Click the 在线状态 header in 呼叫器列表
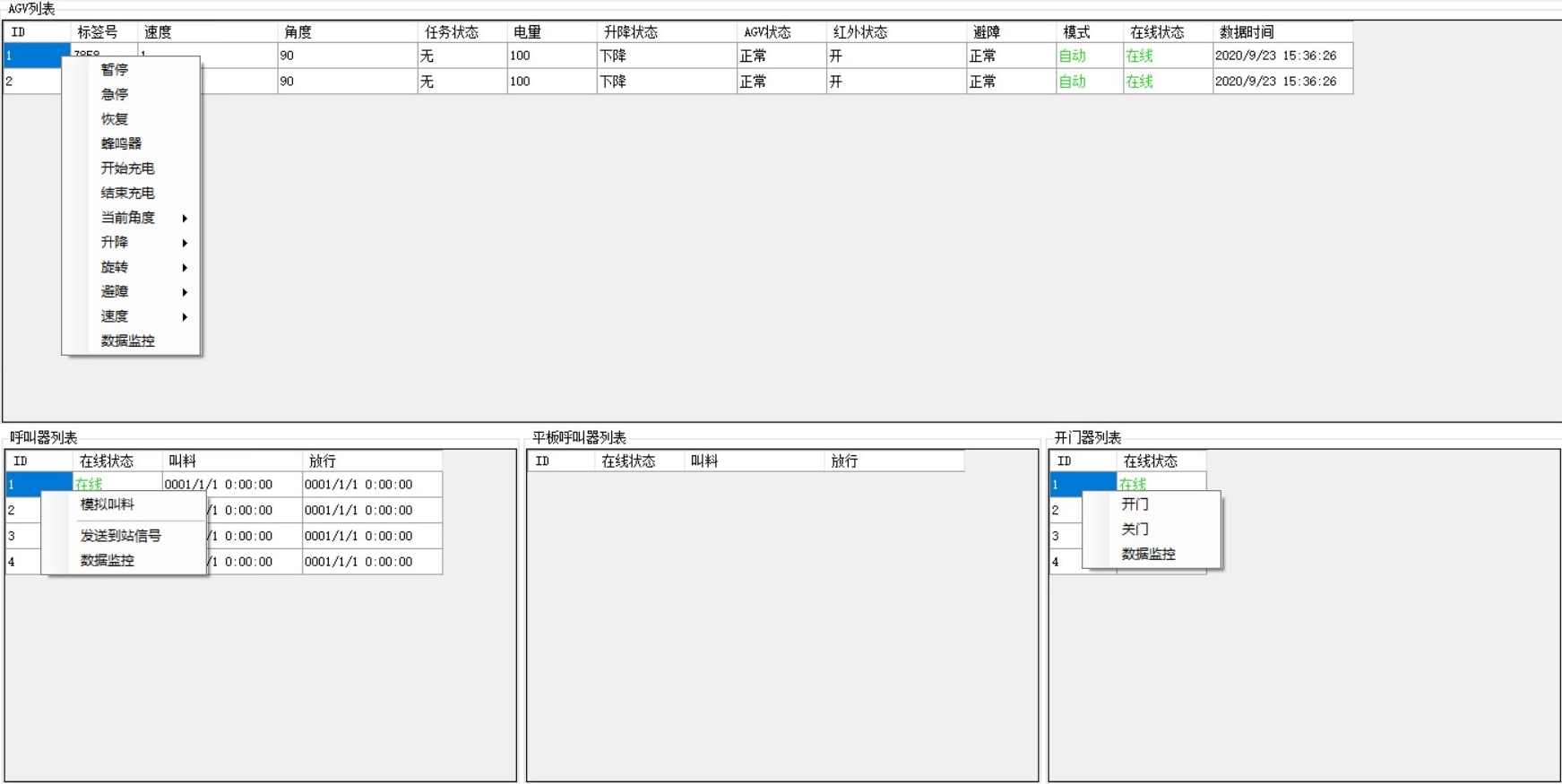The width and height of the screenshot is (1562, 784). [117, 461]
